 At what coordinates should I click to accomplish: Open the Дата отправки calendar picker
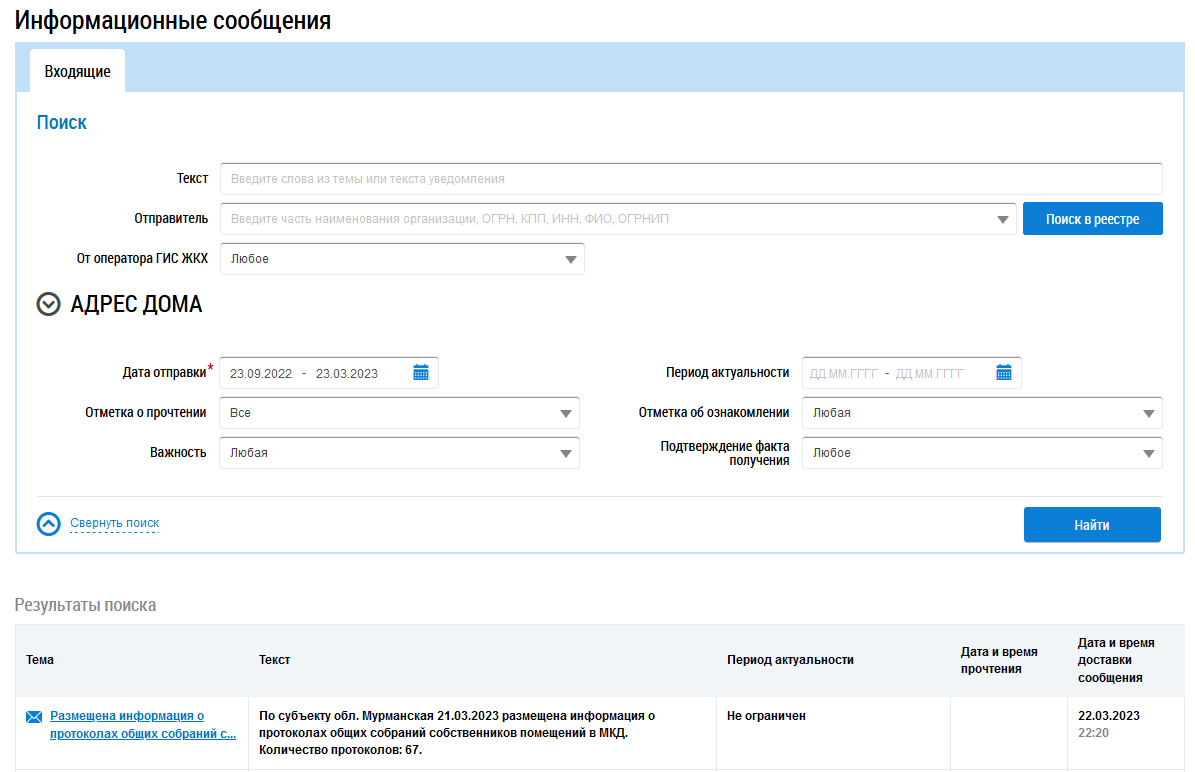click(421, 373)
